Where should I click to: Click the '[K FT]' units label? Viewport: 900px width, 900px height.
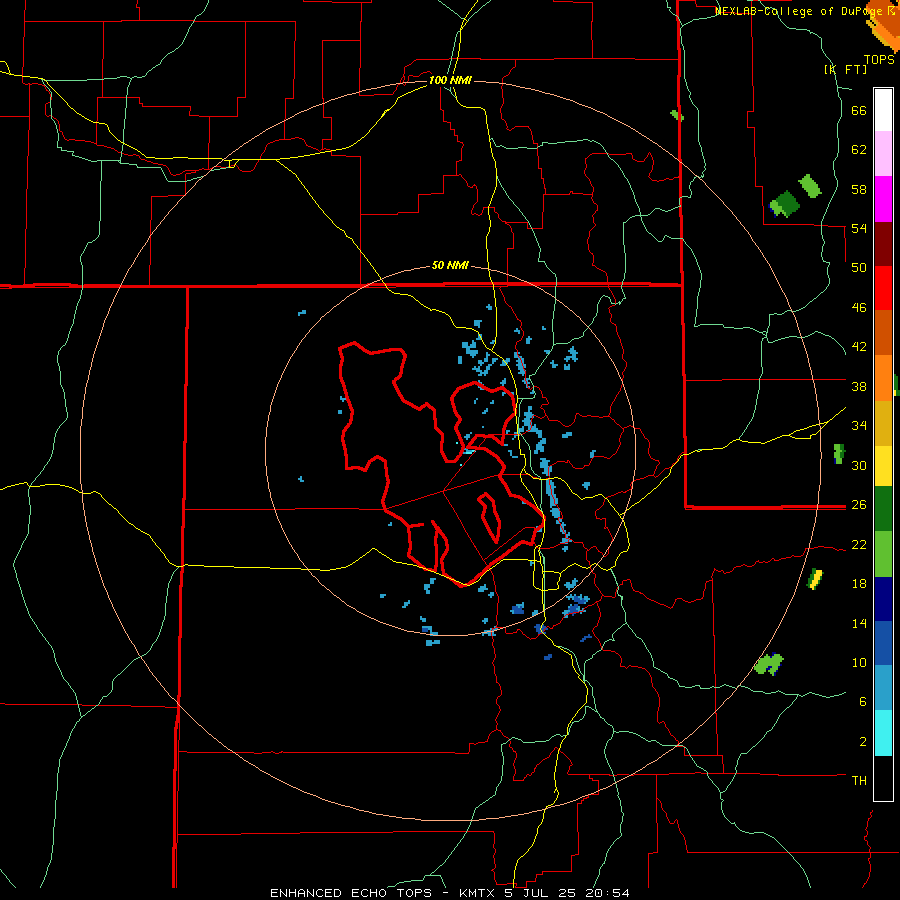click(846, 69)
